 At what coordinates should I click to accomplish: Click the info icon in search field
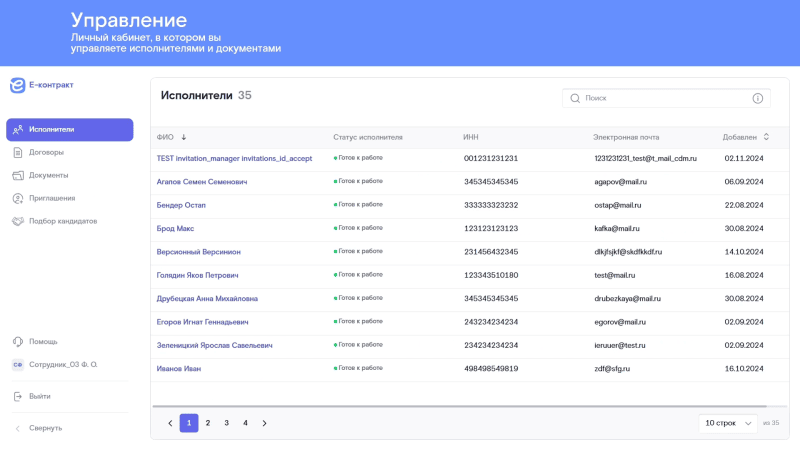tap(757, 98)
